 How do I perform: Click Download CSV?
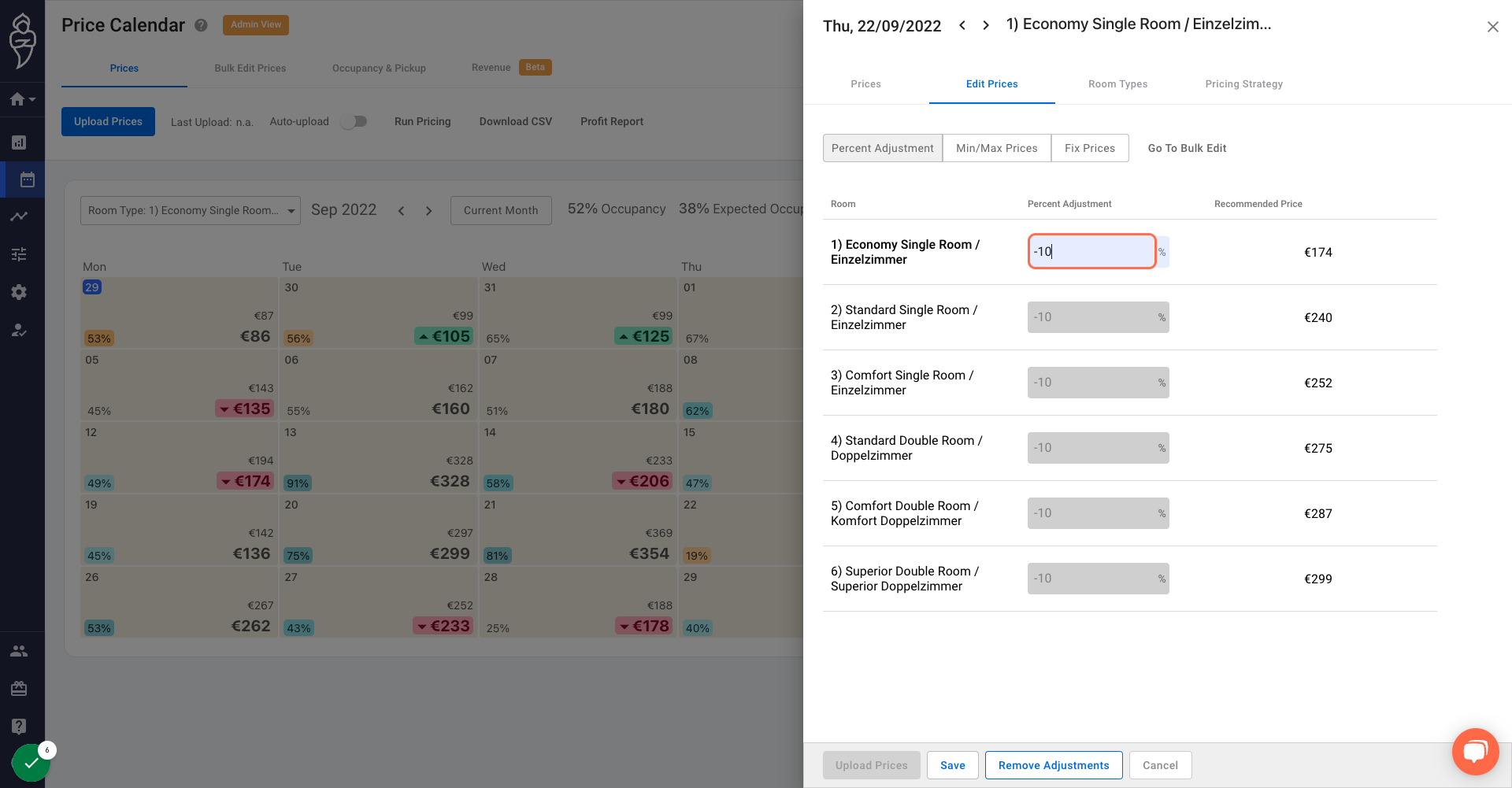click(x=516, y=121)
